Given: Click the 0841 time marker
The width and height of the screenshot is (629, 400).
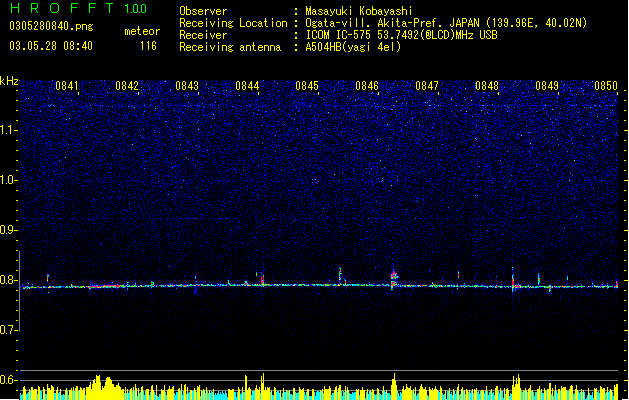Looking at the screenshot, I should click(x=67, y=86).
